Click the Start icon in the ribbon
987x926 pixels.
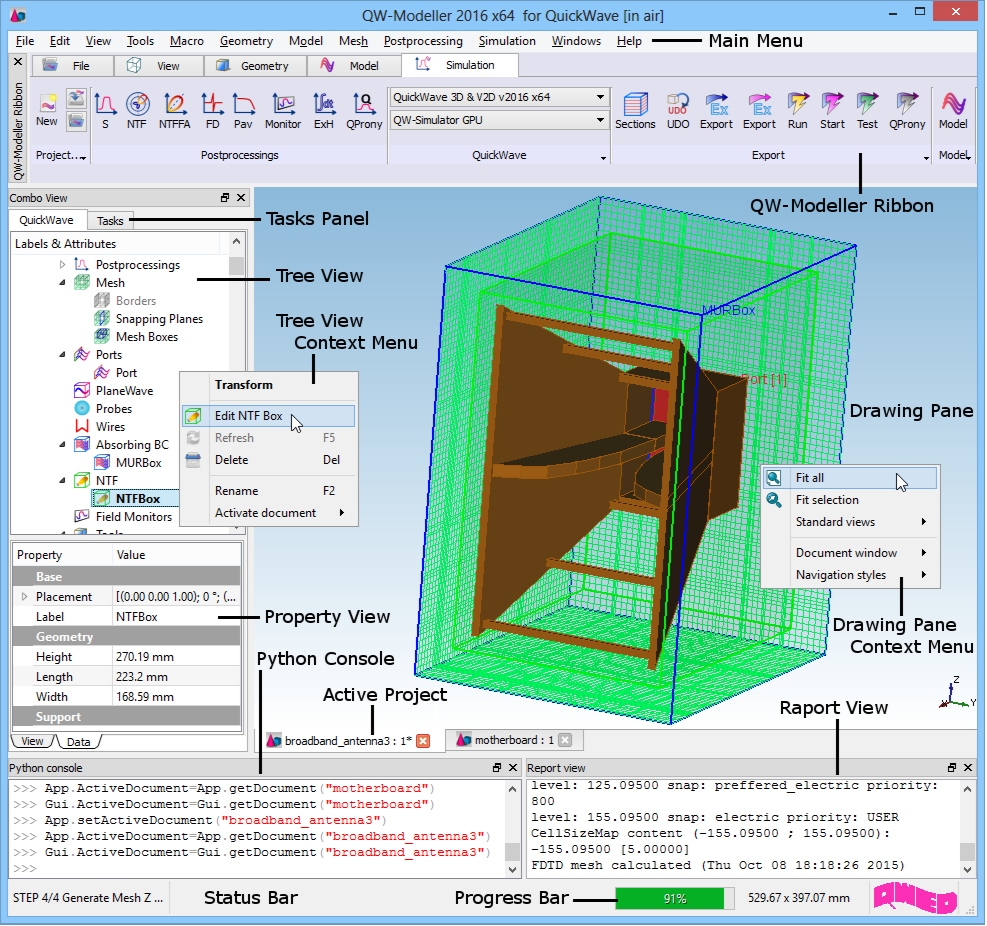point(832,110)
